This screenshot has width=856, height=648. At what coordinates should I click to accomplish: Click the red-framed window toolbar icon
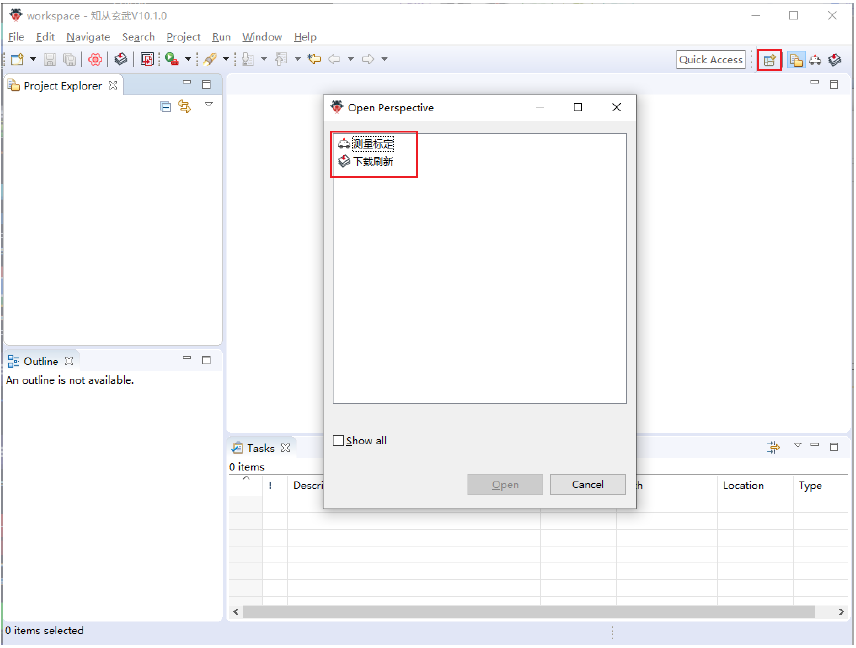coord(147,59)
